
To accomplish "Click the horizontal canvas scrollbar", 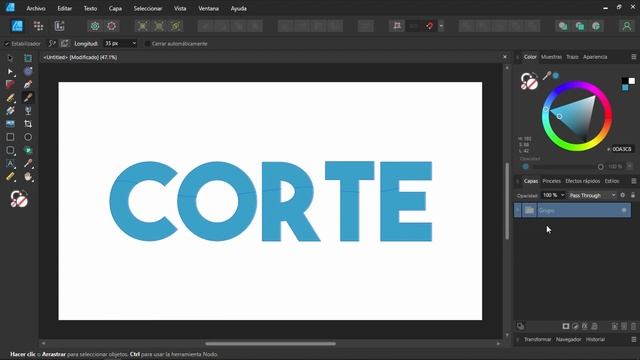I will 270,344.
